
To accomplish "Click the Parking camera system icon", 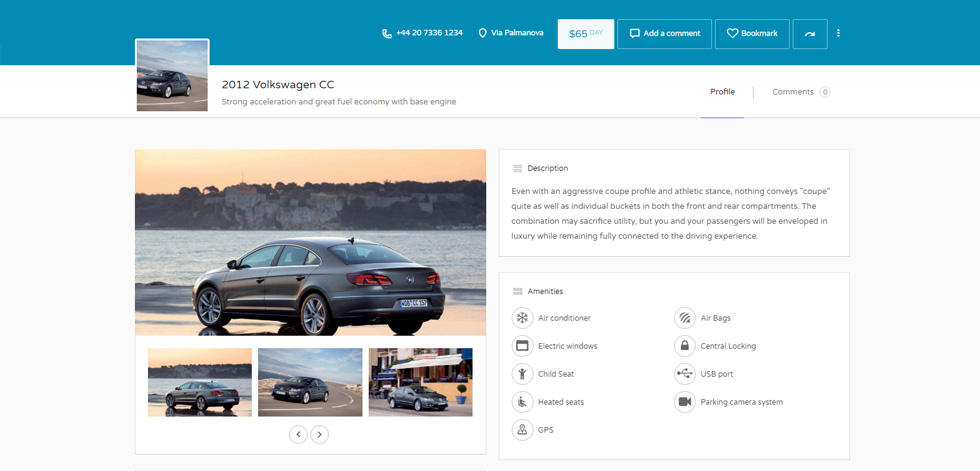I will click(x=685, y=402).
